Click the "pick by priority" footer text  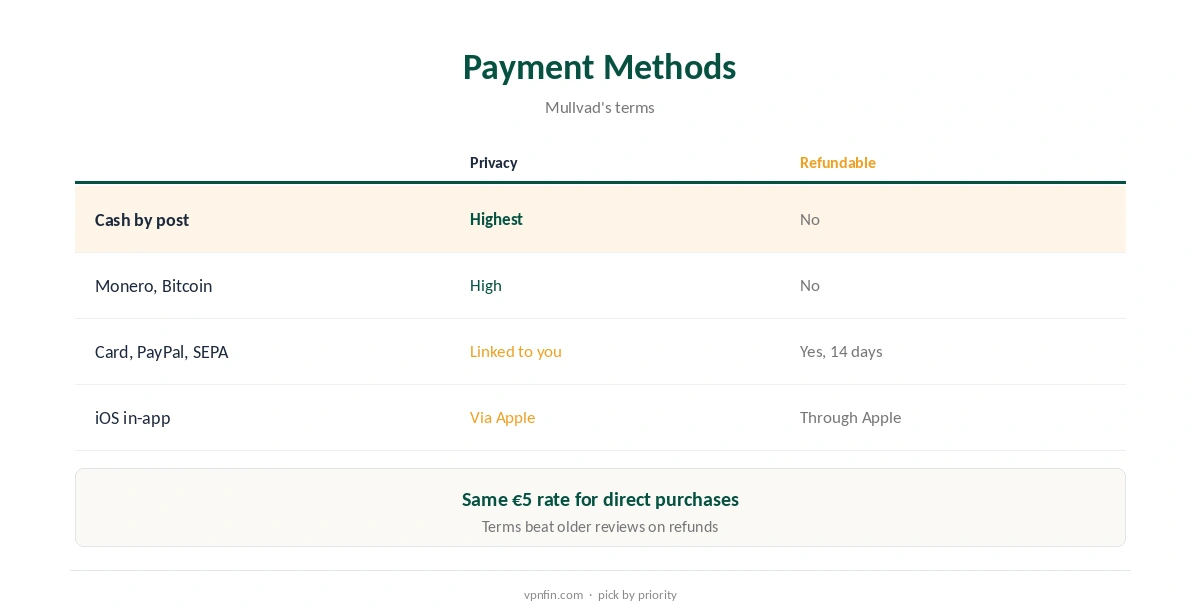(637, 594)
